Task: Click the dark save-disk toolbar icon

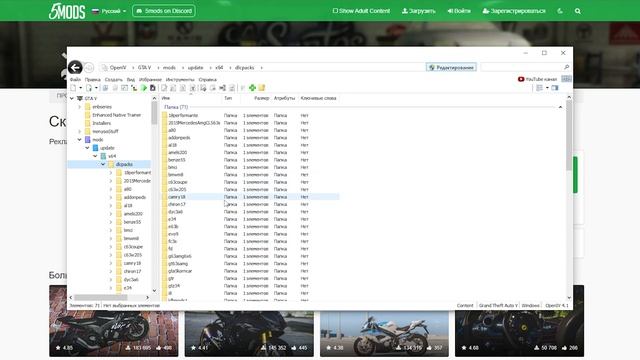Action: tap(153, 88)
